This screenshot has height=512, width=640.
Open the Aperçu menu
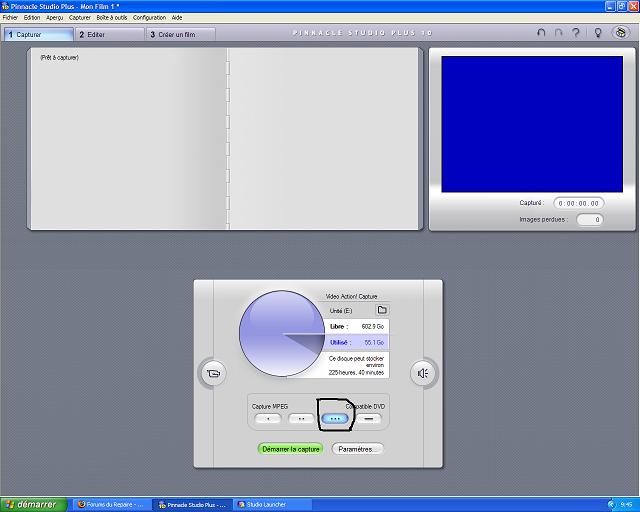54,18
